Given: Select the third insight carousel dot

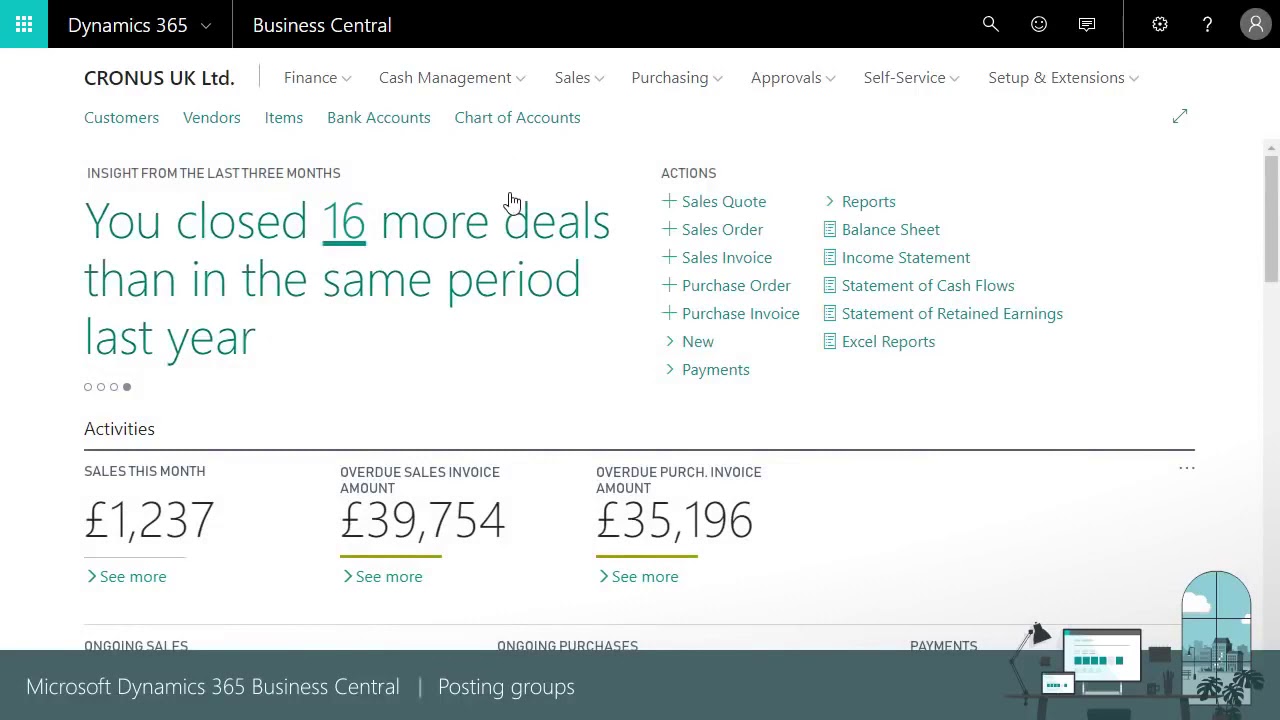Looking at the screenshot, I should [114, 387].
